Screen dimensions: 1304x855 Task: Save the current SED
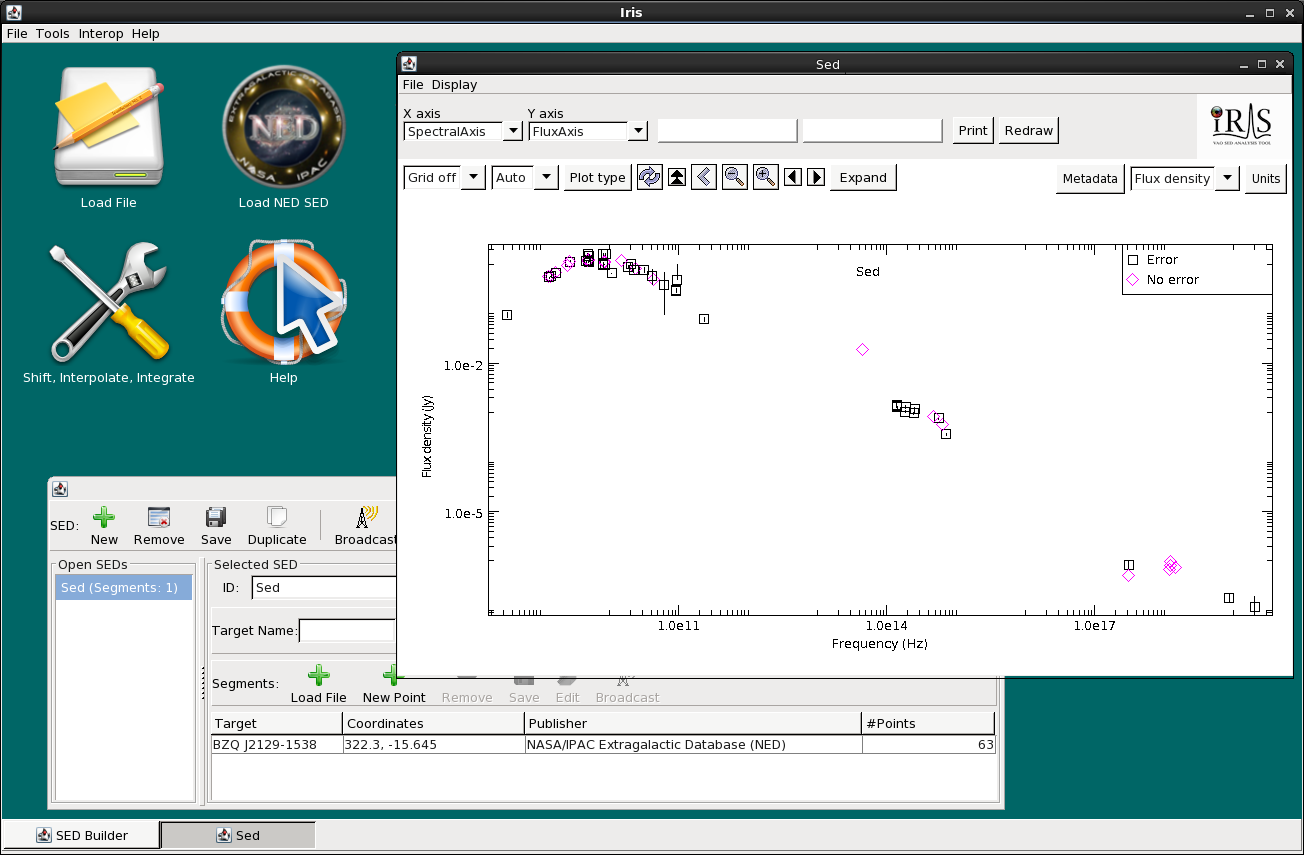pos(216,526)
